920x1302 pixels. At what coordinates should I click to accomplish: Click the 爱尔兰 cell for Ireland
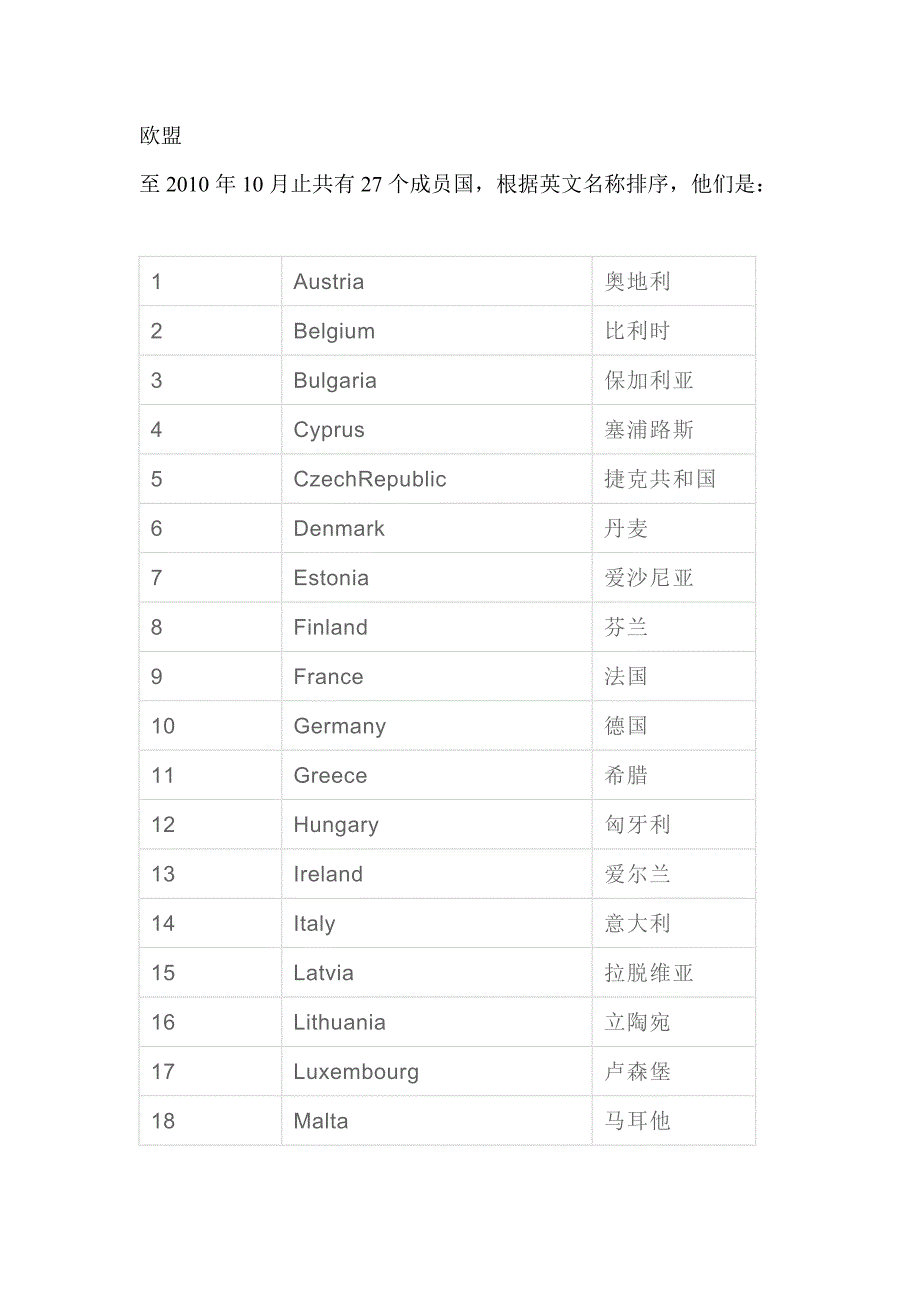click(637, 874)
